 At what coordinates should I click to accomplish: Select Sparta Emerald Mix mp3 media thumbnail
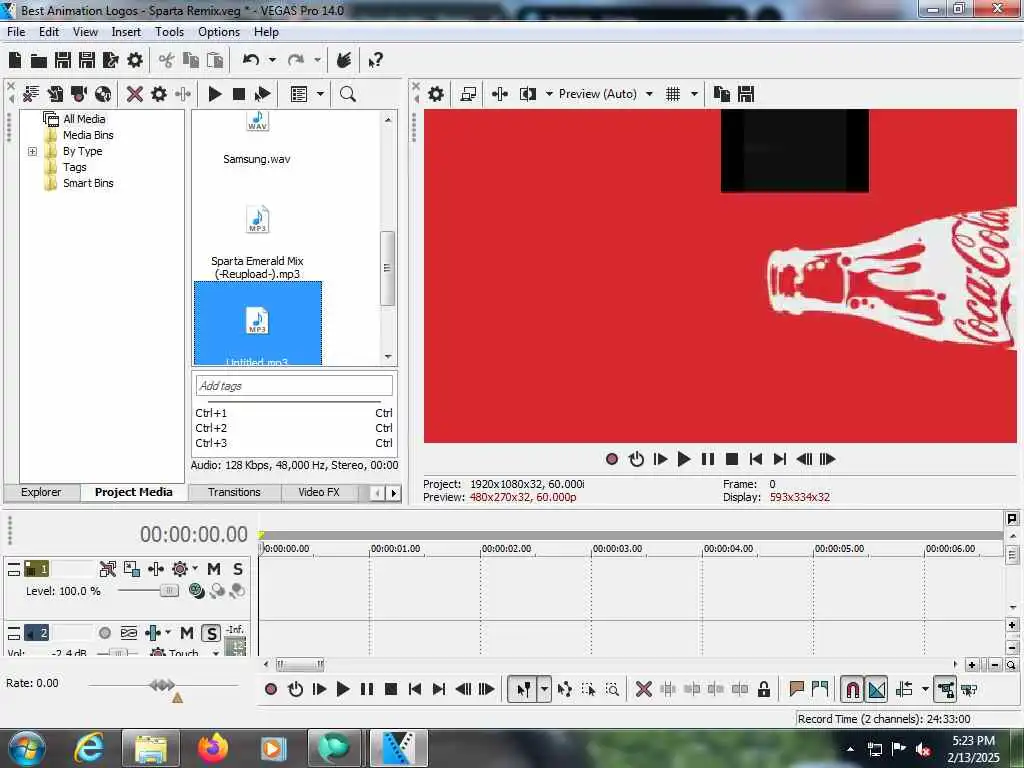[x=257, y=220]
